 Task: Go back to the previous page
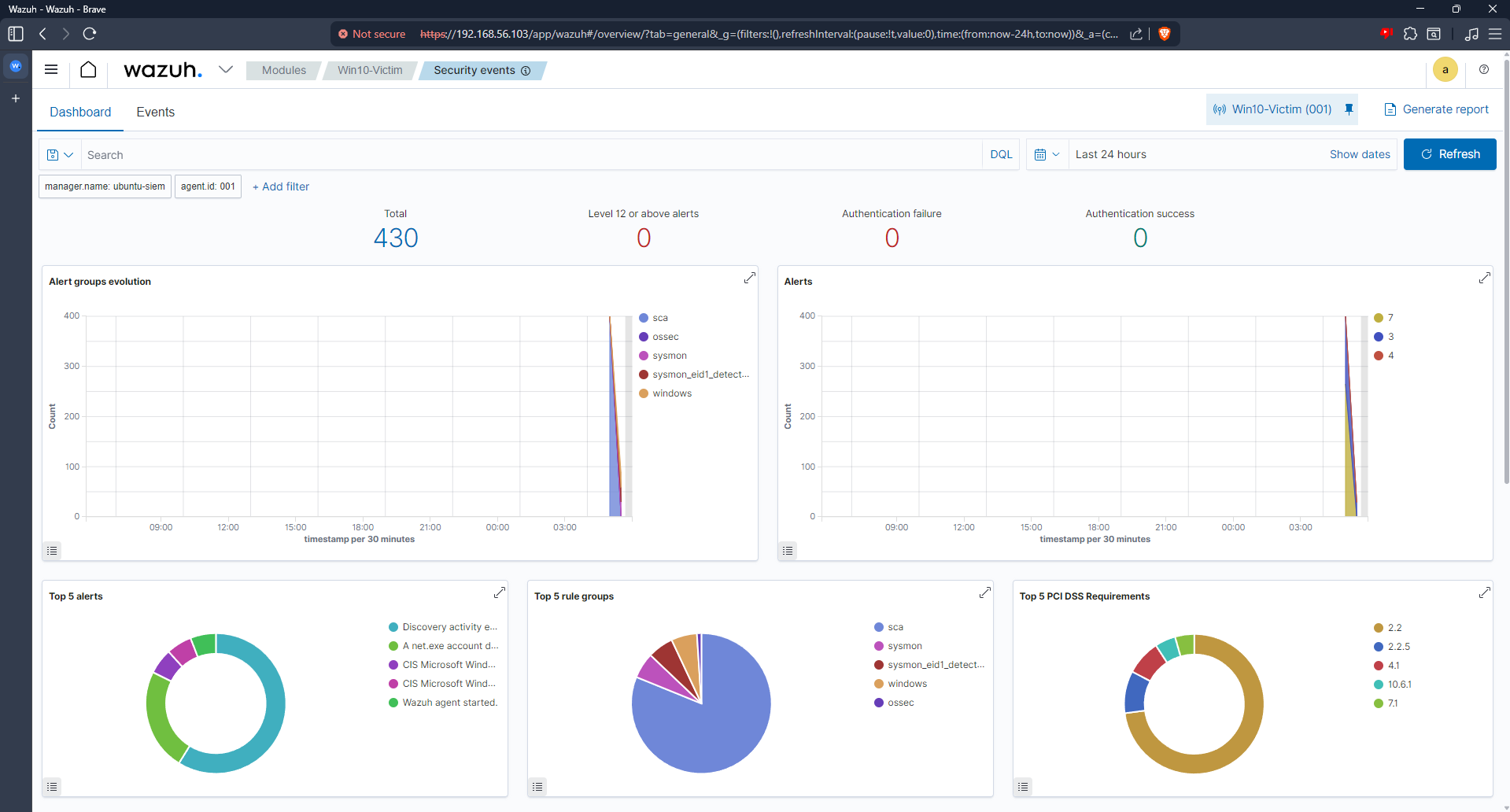click(43, 34)
